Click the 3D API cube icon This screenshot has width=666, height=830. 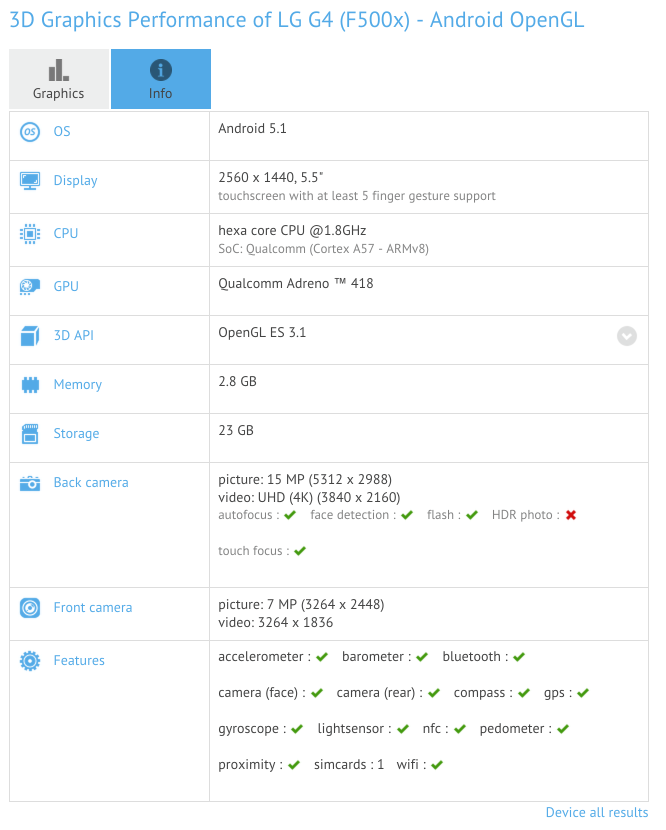(30, 336)
